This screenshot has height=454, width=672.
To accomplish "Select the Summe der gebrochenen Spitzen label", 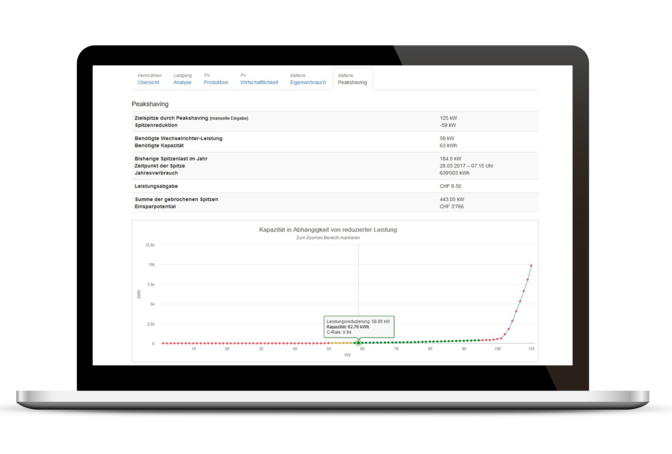I will [x=175, y=197].
